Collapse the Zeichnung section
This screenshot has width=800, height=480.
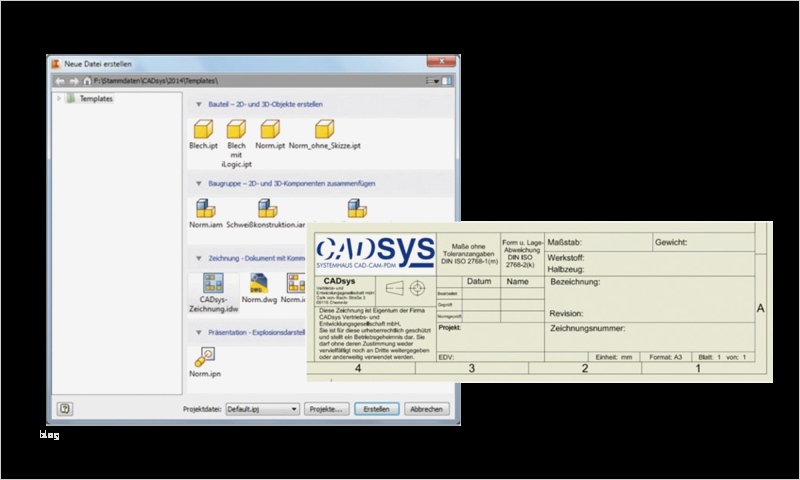(x=199, y=258)
